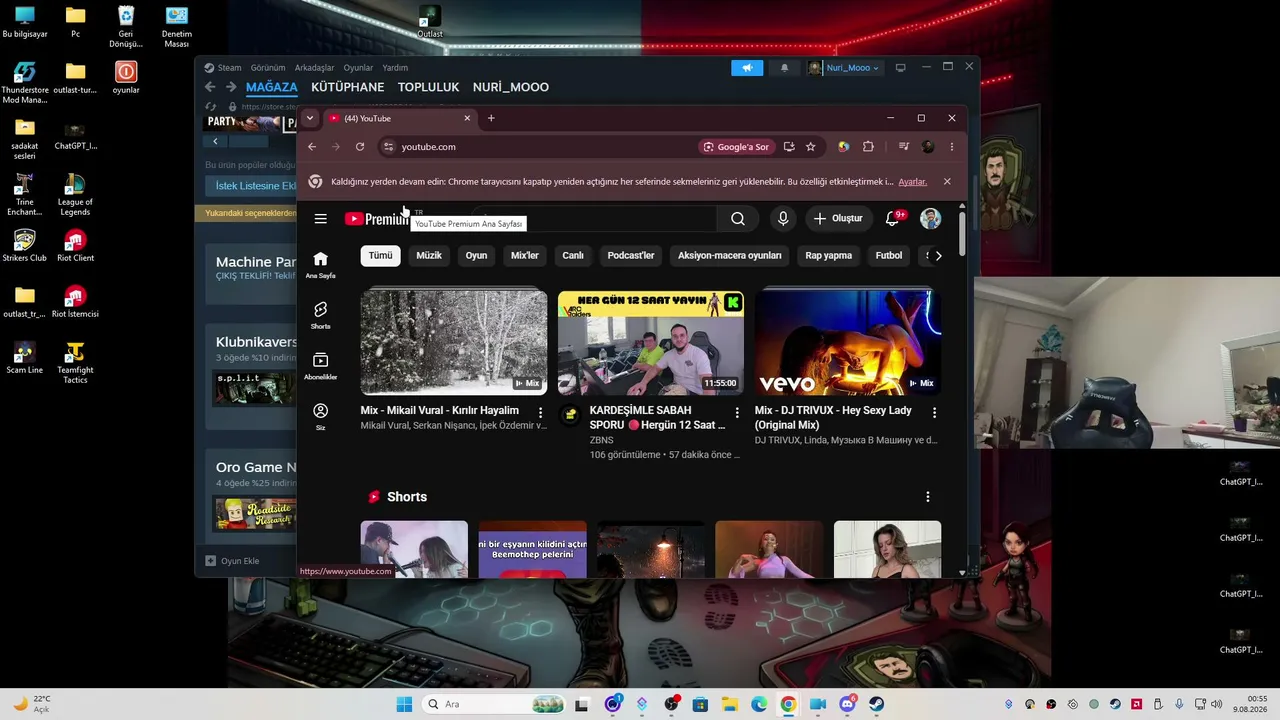Click Oyun Ekle in Steam
The width and height of the screenshot is (1280, 720).
(x=232, y=561)
